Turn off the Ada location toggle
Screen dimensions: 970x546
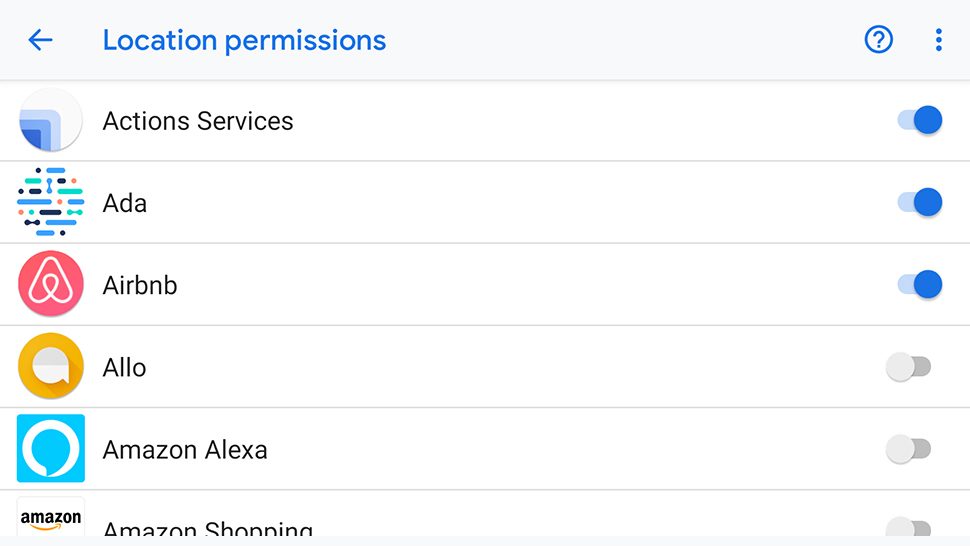tap(920, 202)
